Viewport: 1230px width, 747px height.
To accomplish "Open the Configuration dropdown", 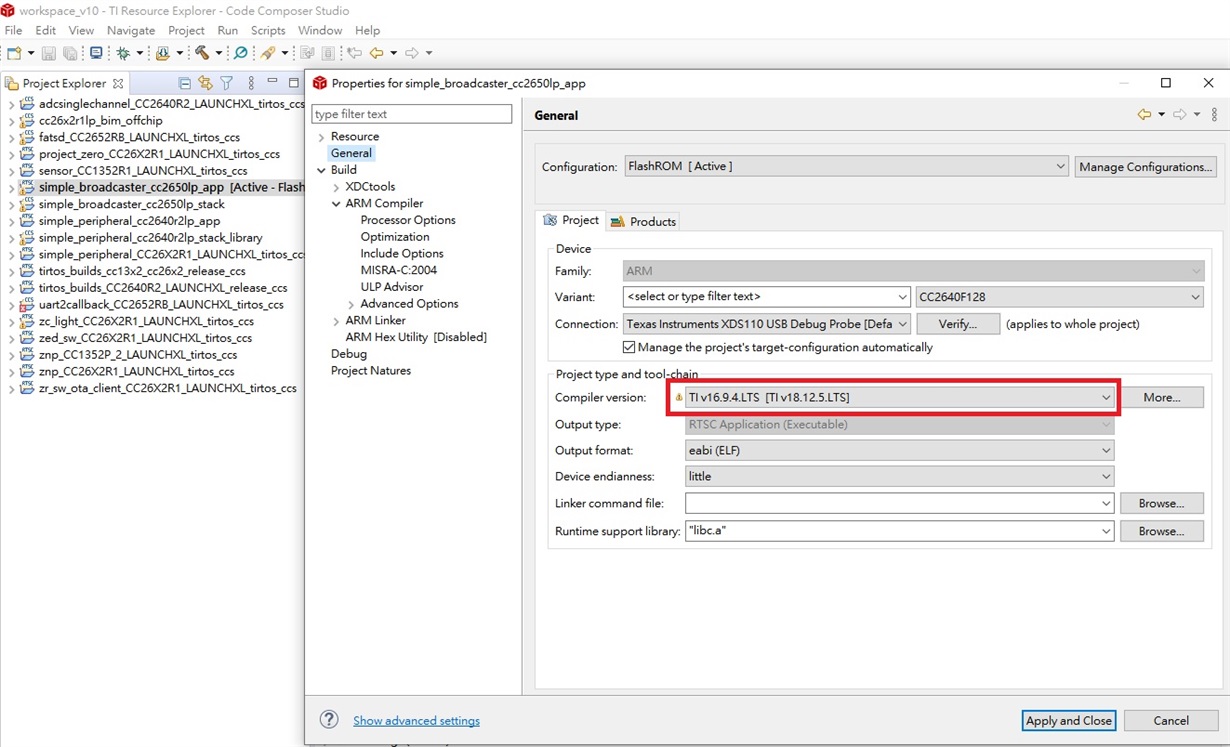I will [x=1060, y=167].
